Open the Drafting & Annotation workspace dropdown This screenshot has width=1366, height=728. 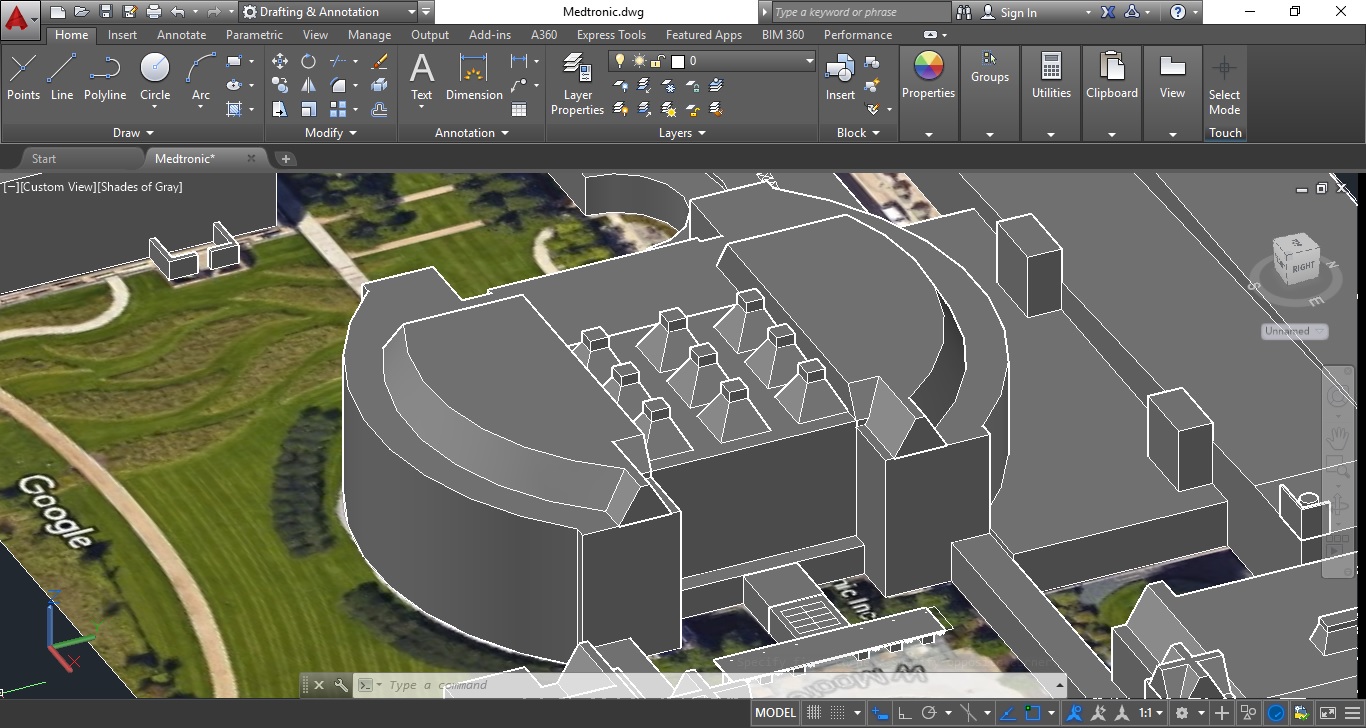(x=328, y=12)
